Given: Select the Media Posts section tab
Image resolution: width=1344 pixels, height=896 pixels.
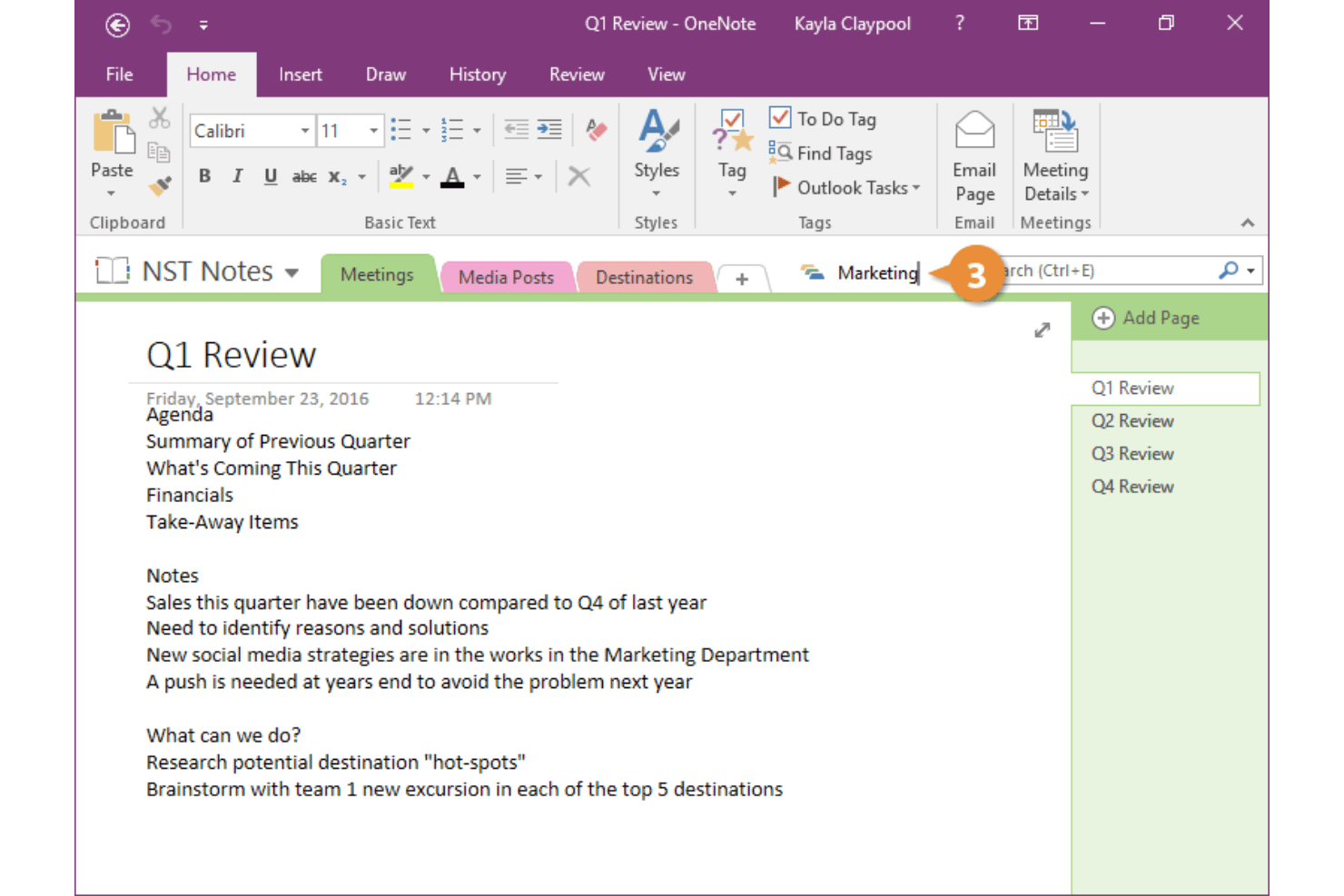Looking at the screenshot, I should (506, 277).
